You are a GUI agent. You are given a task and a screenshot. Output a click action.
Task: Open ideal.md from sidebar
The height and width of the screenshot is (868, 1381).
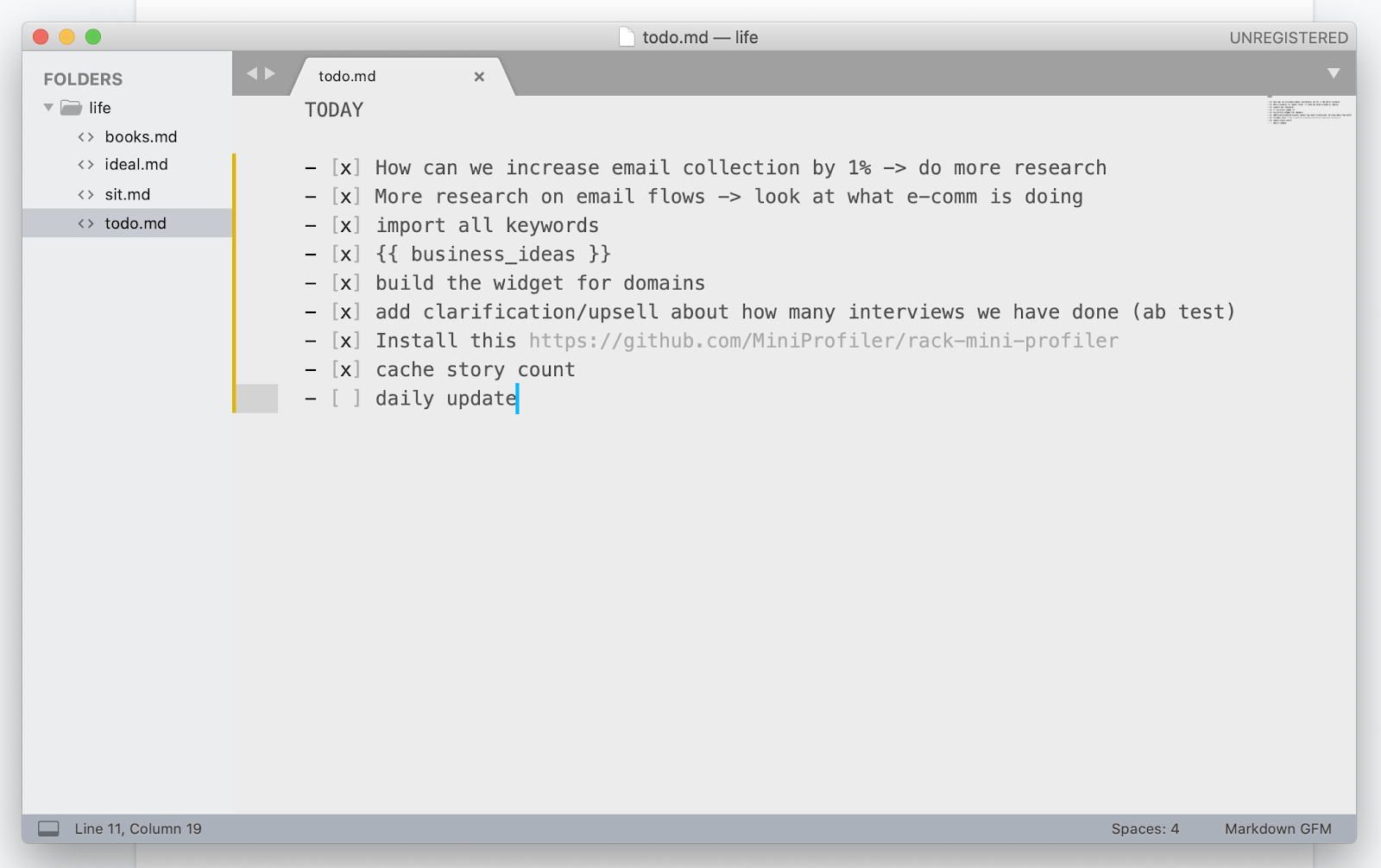(136, 165)
